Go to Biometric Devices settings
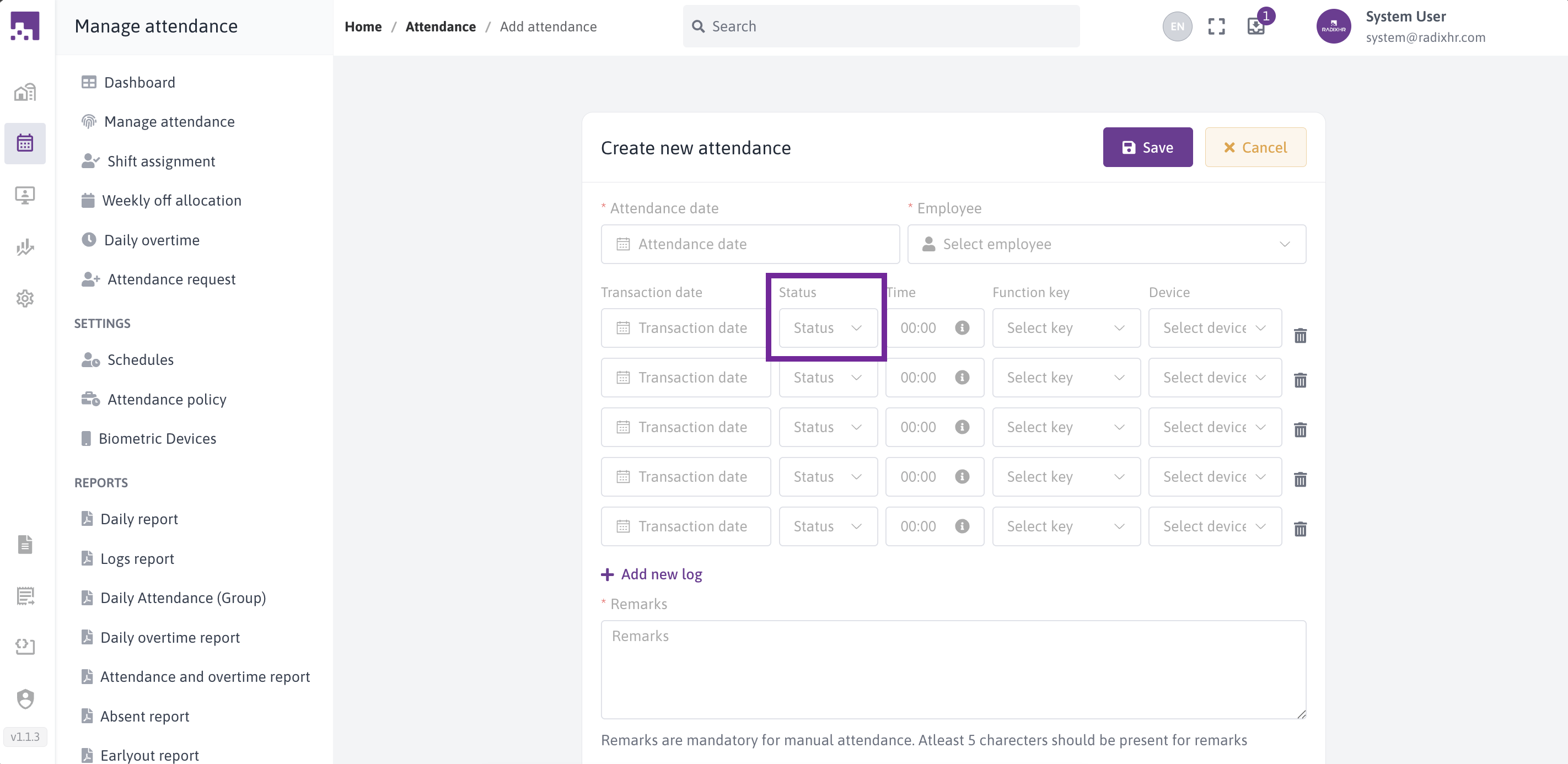This screenshot has width=1568, height=764. click(x=157, y=438)
